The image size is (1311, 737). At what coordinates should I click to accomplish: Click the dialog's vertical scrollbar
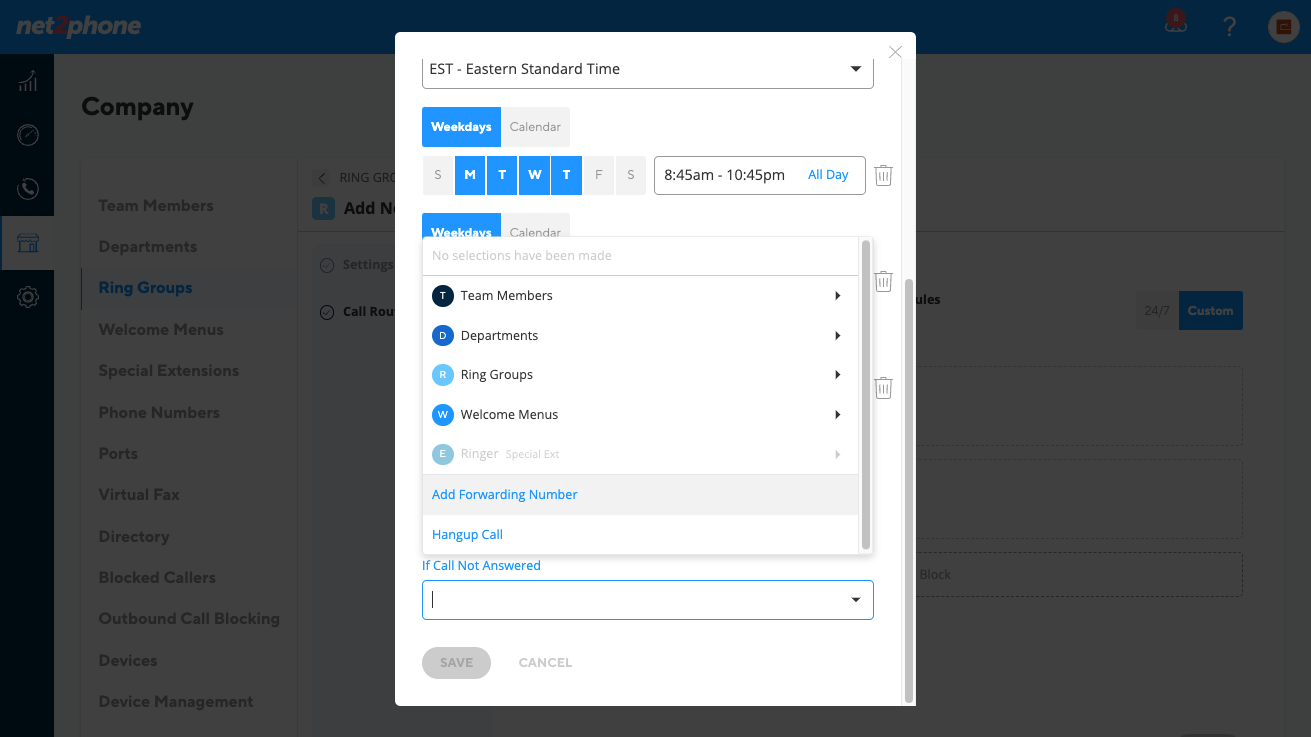click(x=908, y=490)
